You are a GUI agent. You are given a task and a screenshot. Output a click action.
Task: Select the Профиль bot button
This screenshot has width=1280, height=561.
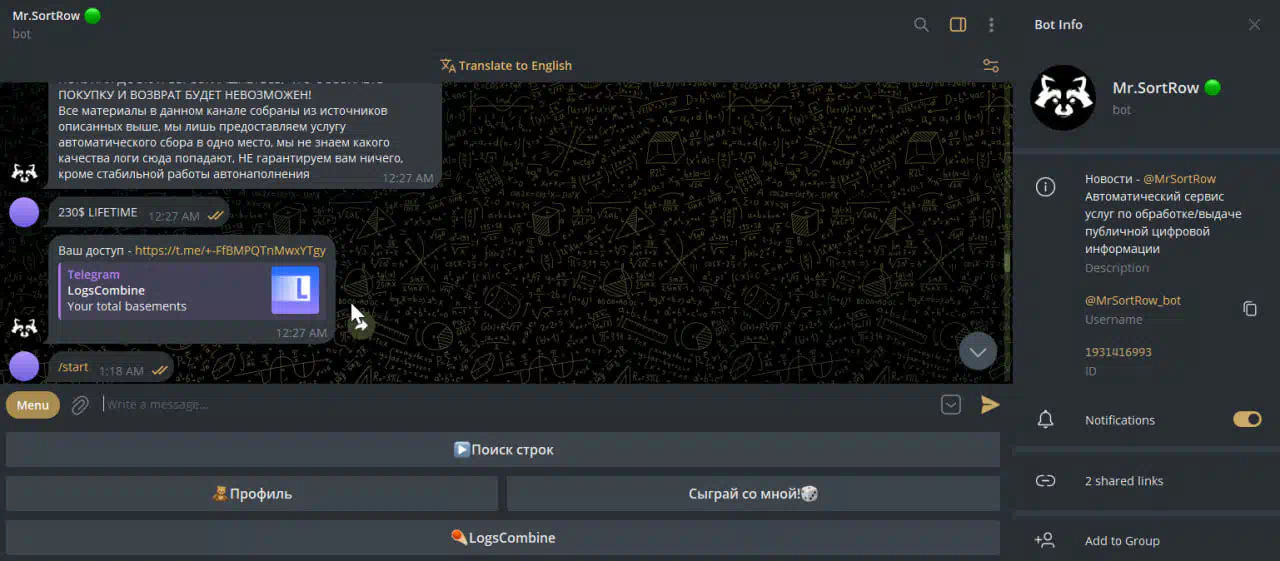[252, 494]
